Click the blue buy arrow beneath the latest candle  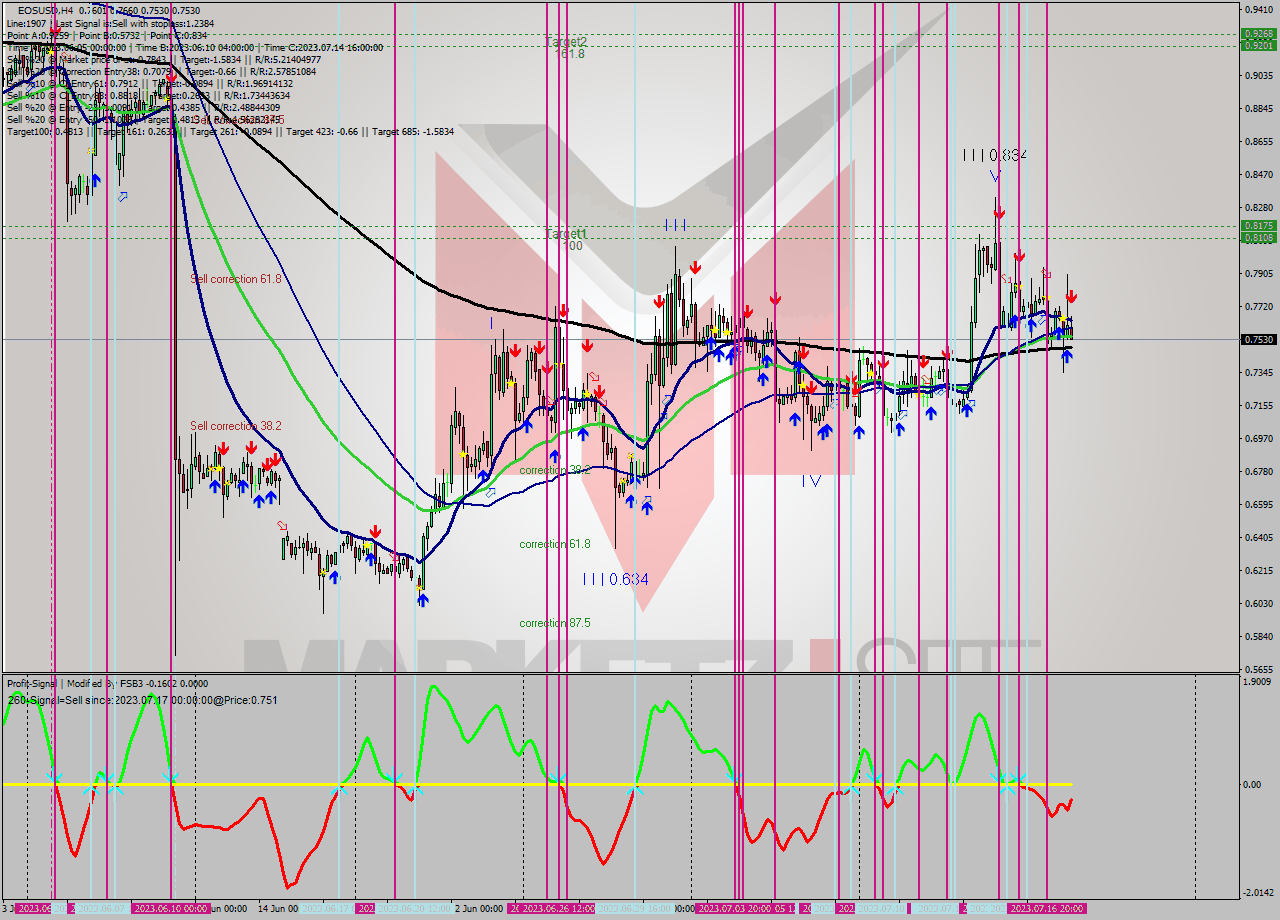pyautogui.click(x=1066, y=356)
